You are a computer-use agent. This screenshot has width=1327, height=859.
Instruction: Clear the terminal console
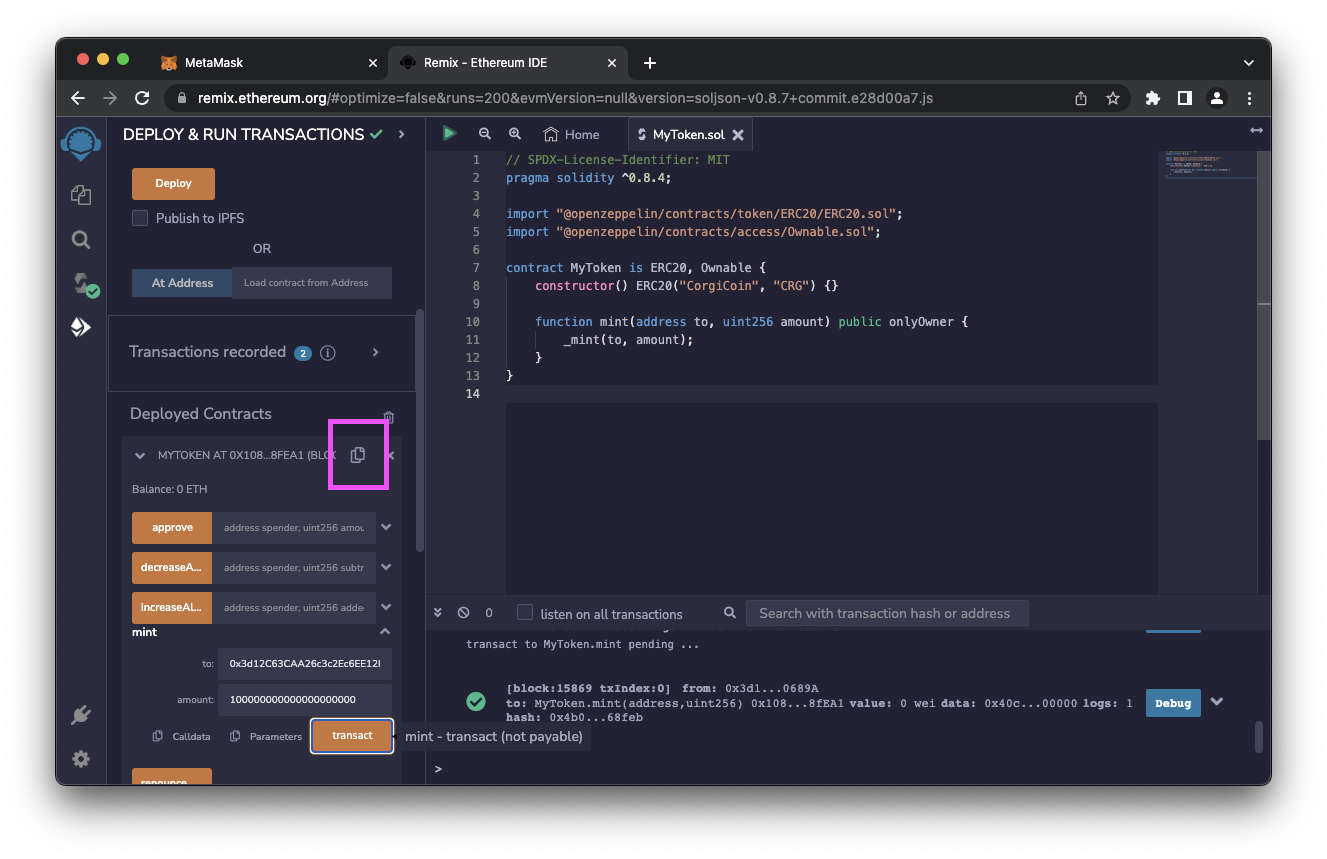[x=463, y=613]
